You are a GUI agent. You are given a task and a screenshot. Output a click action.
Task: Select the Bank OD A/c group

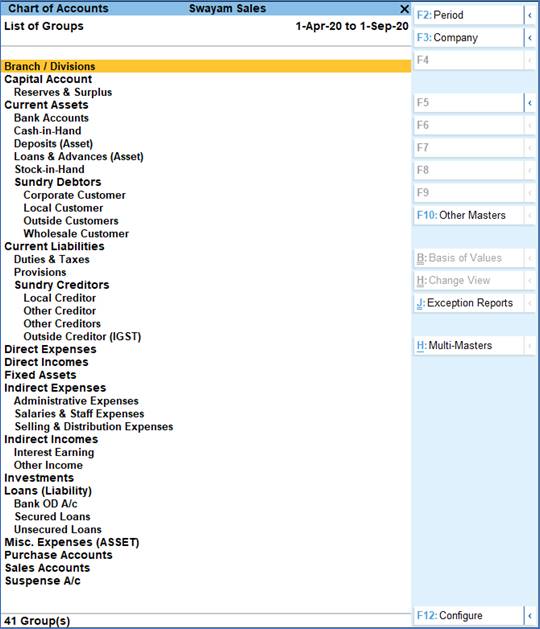(46, 504)
